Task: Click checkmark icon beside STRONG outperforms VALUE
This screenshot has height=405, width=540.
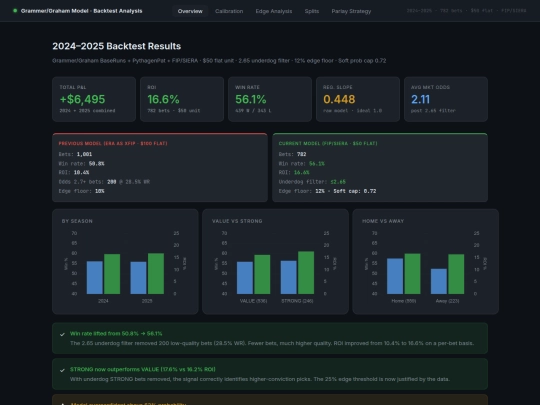Action: coord(62,370)
